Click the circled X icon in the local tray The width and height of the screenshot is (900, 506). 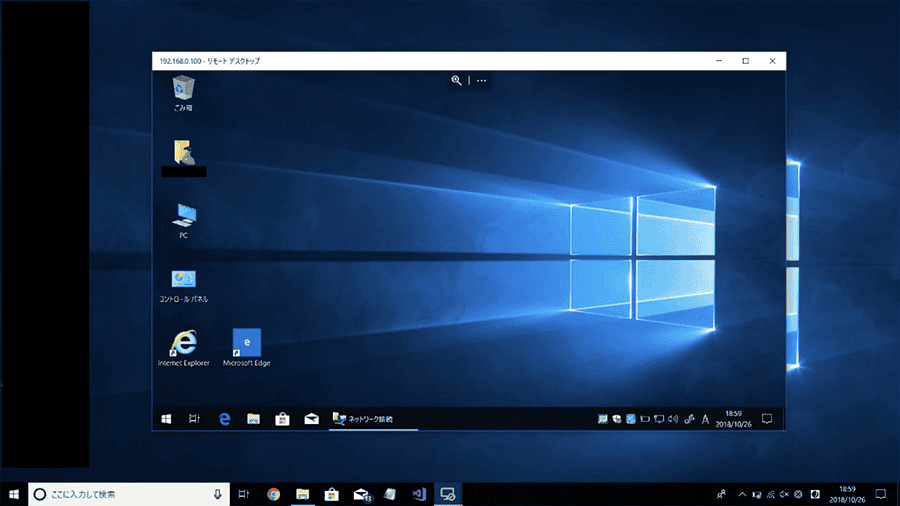click(798, 494)
